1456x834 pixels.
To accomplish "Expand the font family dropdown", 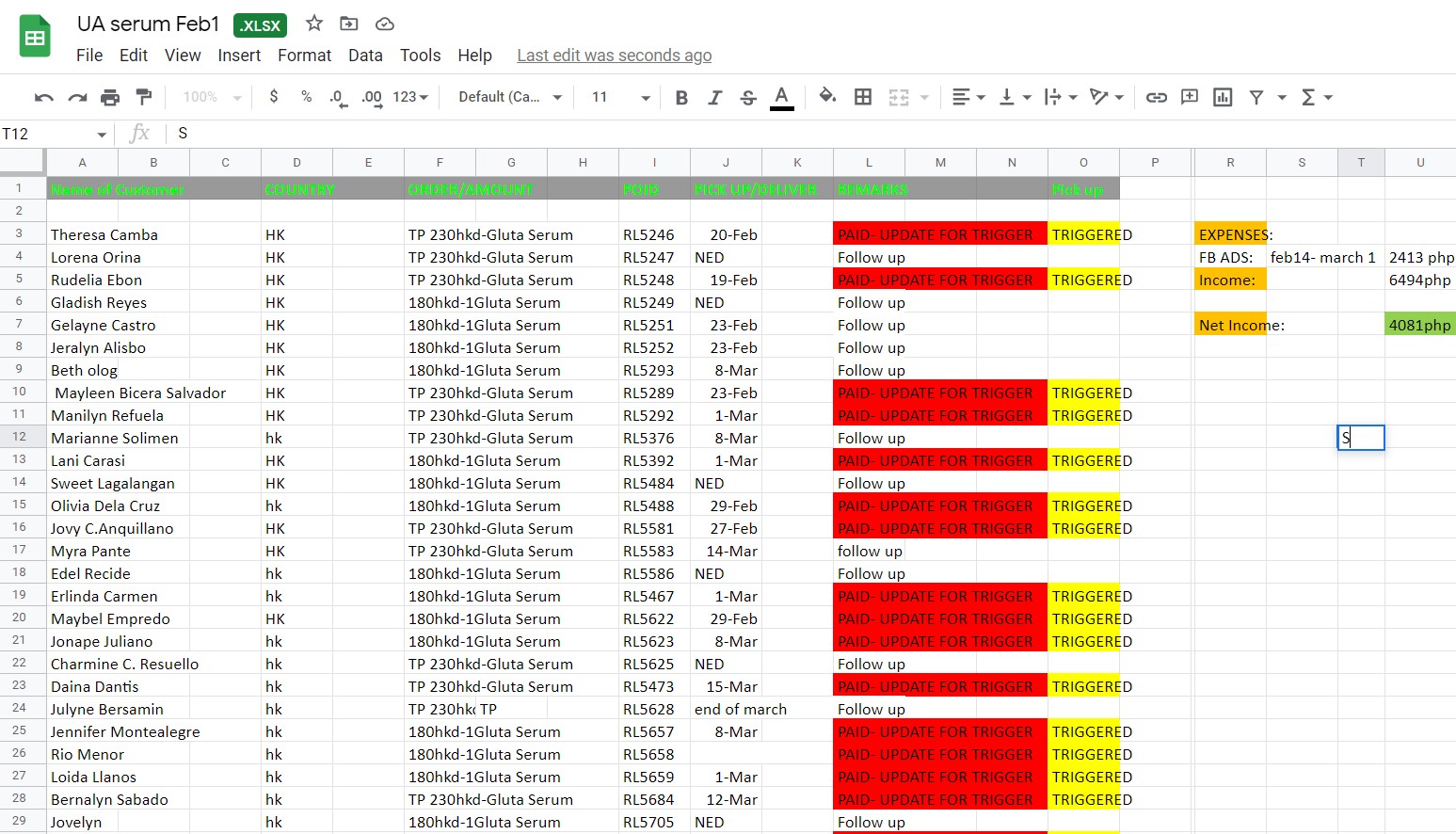I will [x=510, y=97].
